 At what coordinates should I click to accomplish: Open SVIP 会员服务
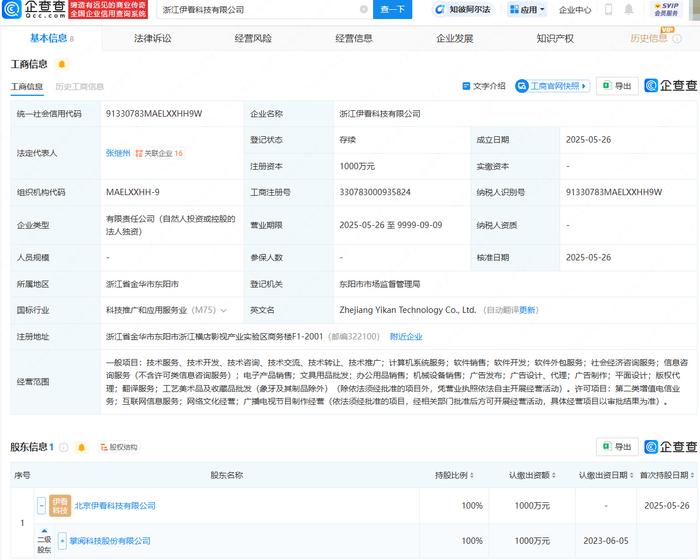(666, 9)
